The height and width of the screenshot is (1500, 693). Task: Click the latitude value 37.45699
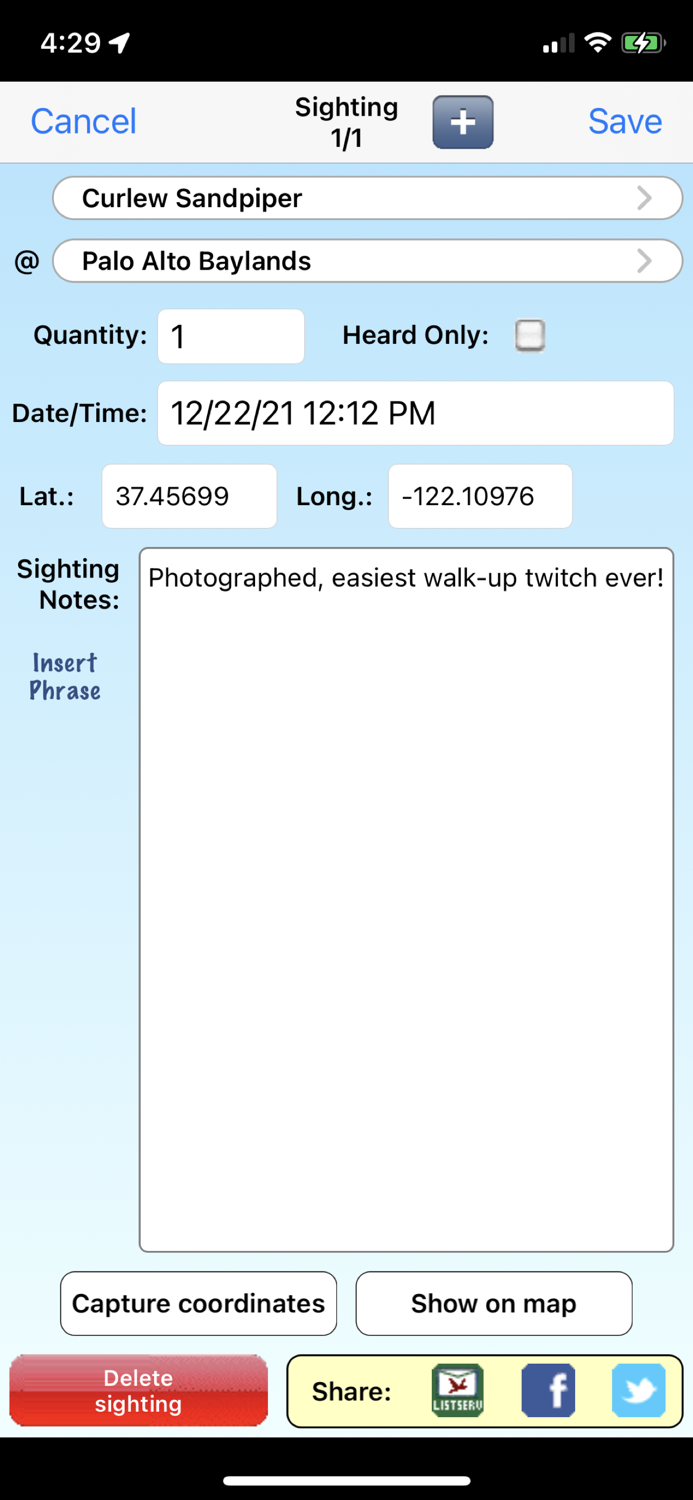pyautogui.click(x=189, y=496)
